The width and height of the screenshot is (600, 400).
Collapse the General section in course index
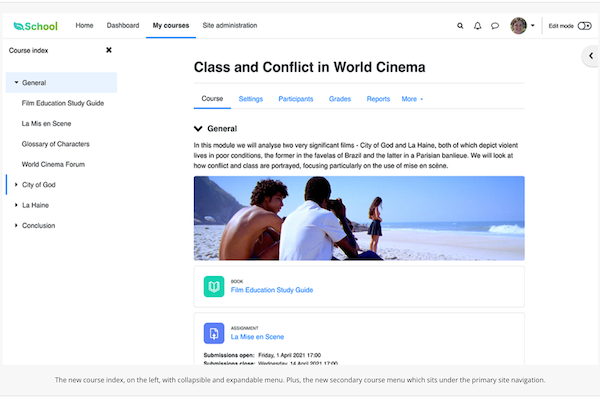[16, 83]
